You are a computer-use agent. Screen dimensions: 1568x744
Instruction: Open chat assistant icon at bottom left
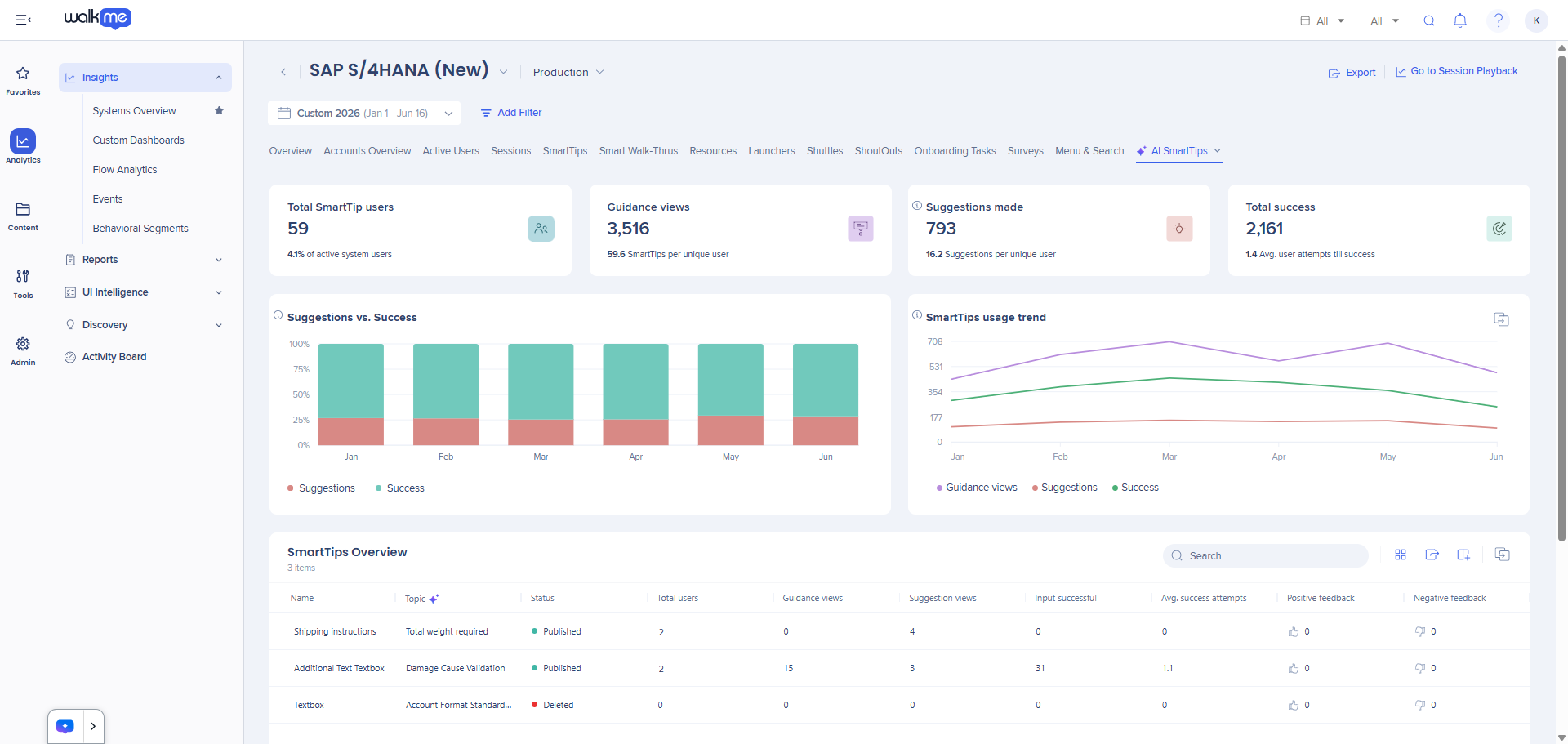click(65, 726)
